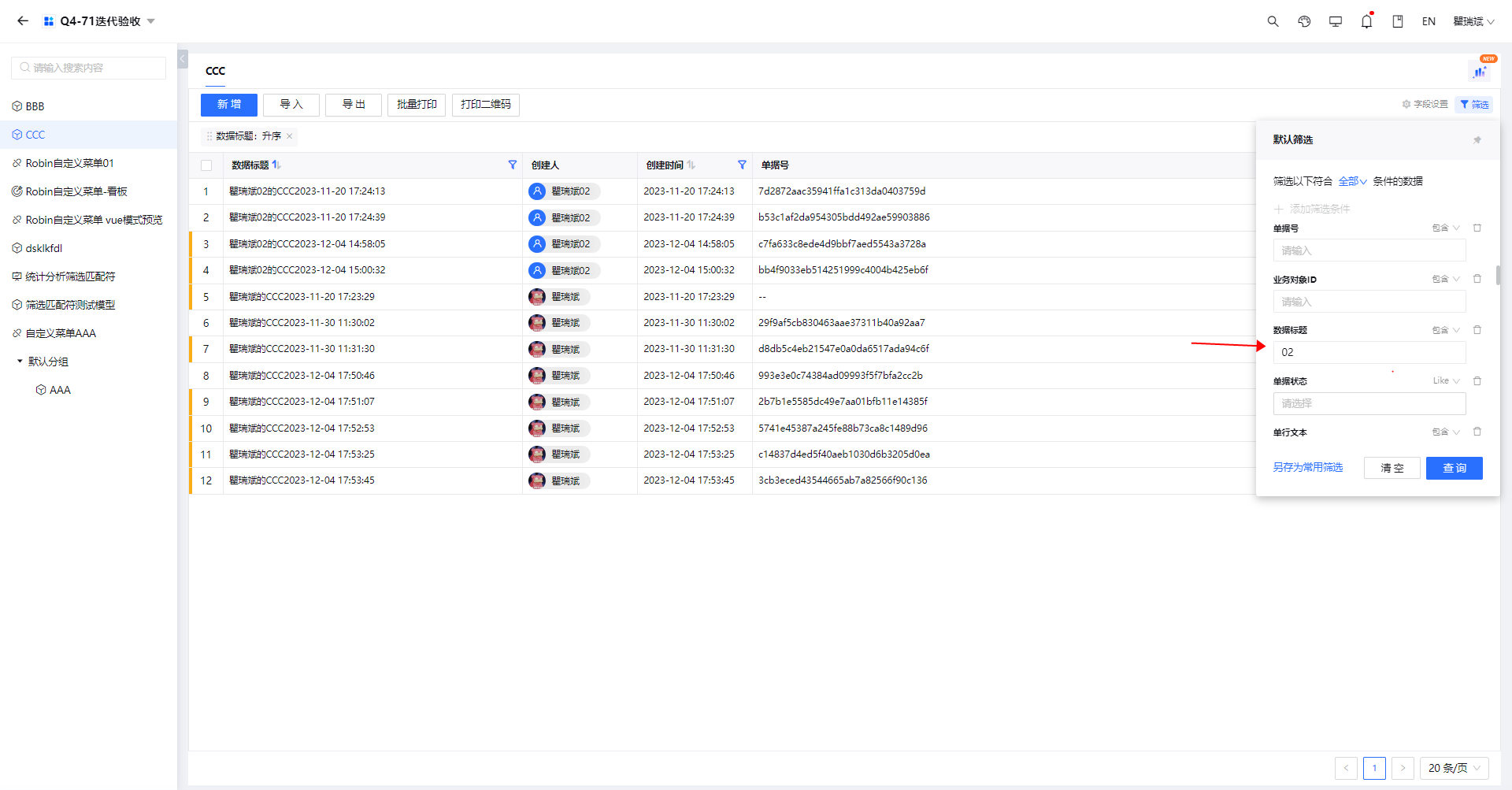This screenshot has width=1512, height=790.
Task: Click the 业务对象ID filter input
Action: tap(1369, 302)
